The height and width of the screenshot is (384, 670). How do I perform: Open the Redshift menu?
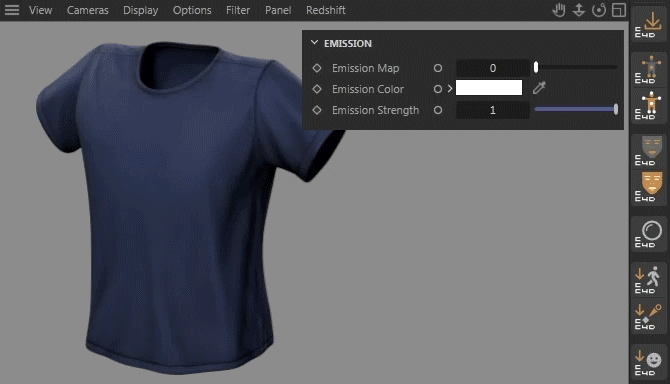tap(326, 10)
